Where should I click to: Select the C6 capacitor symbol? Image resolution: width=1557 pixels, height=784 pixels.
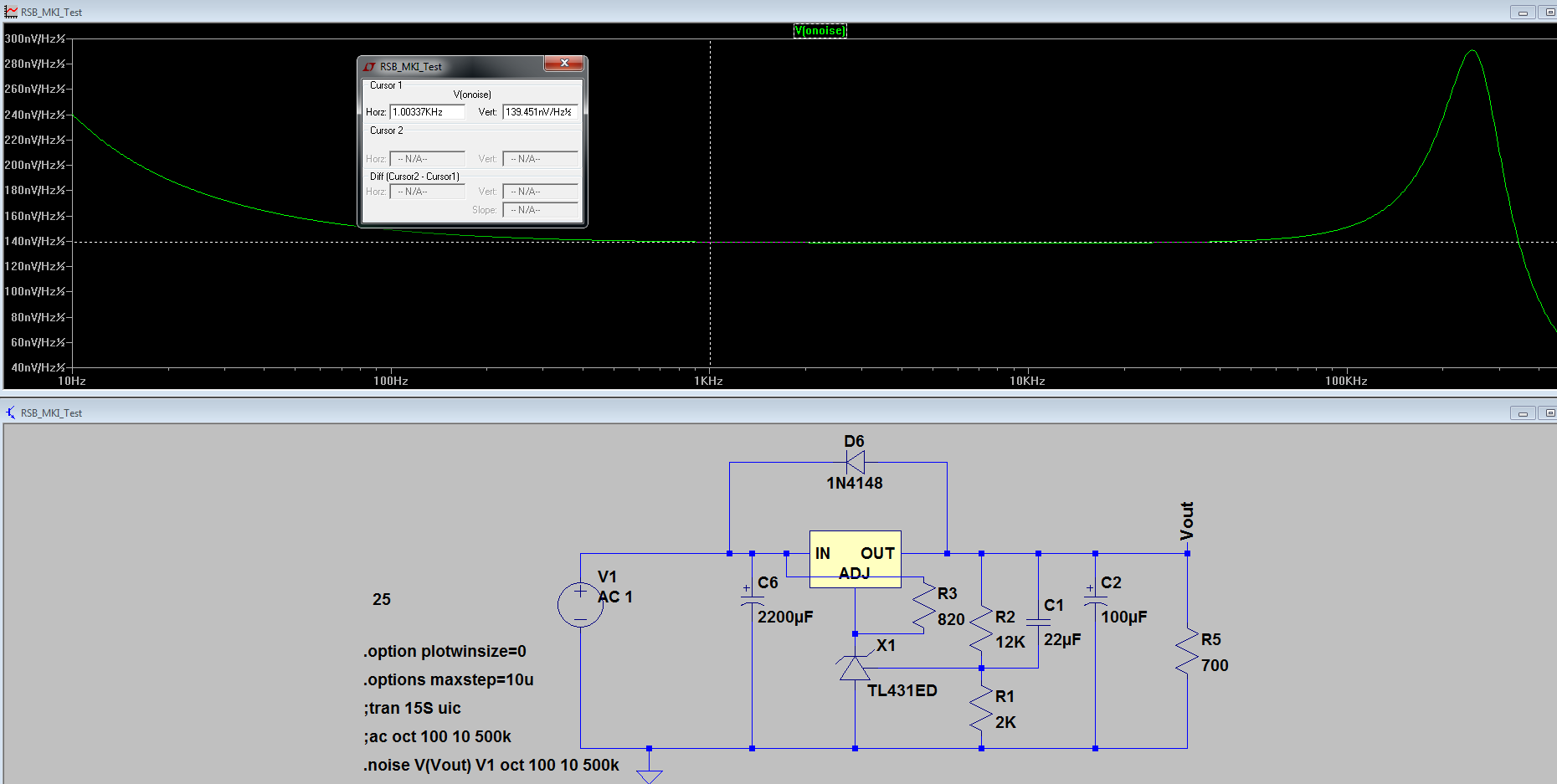[x=752, y=600]
